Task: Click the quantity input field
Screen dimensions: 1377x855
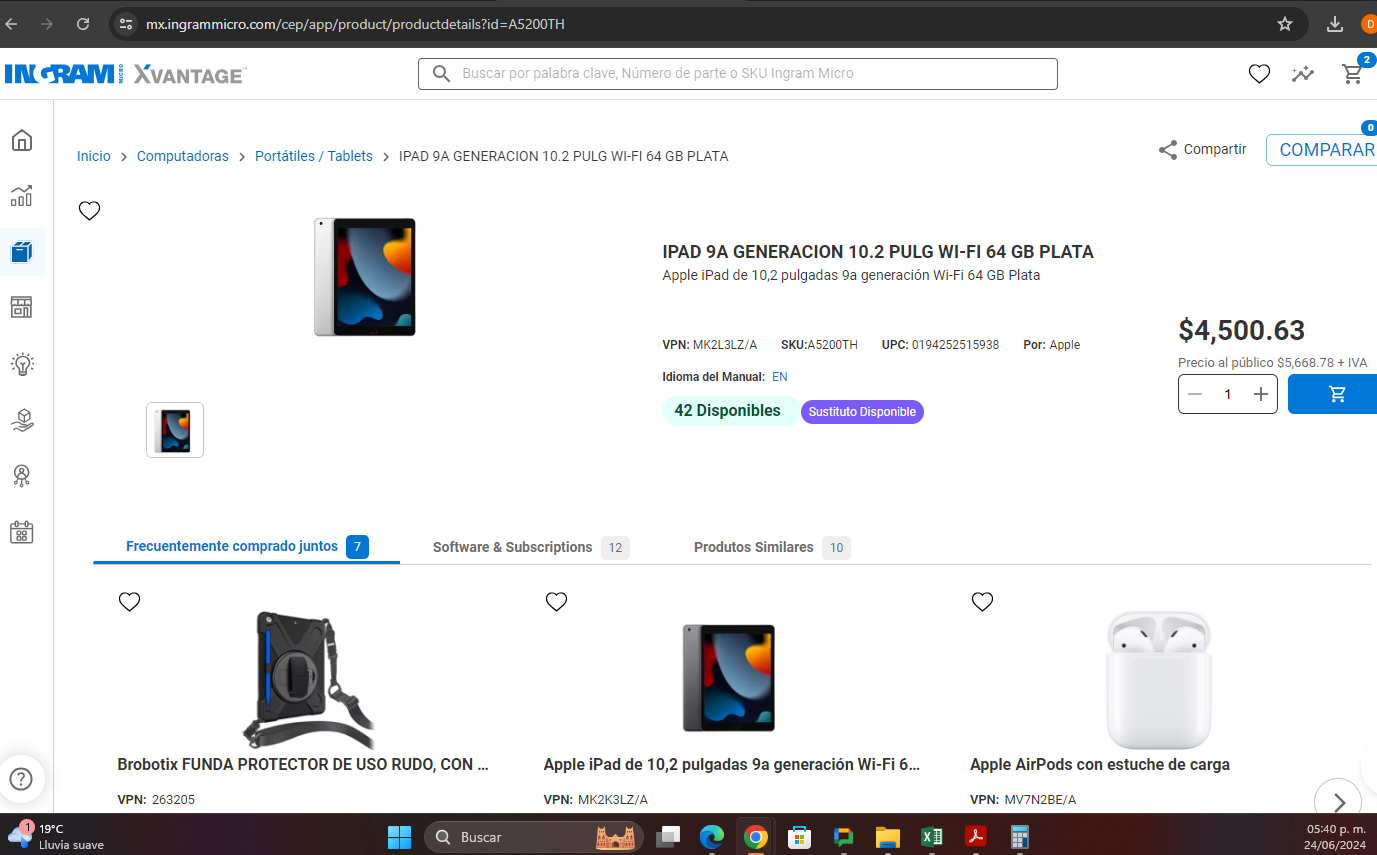Action: click(1228, 394)
